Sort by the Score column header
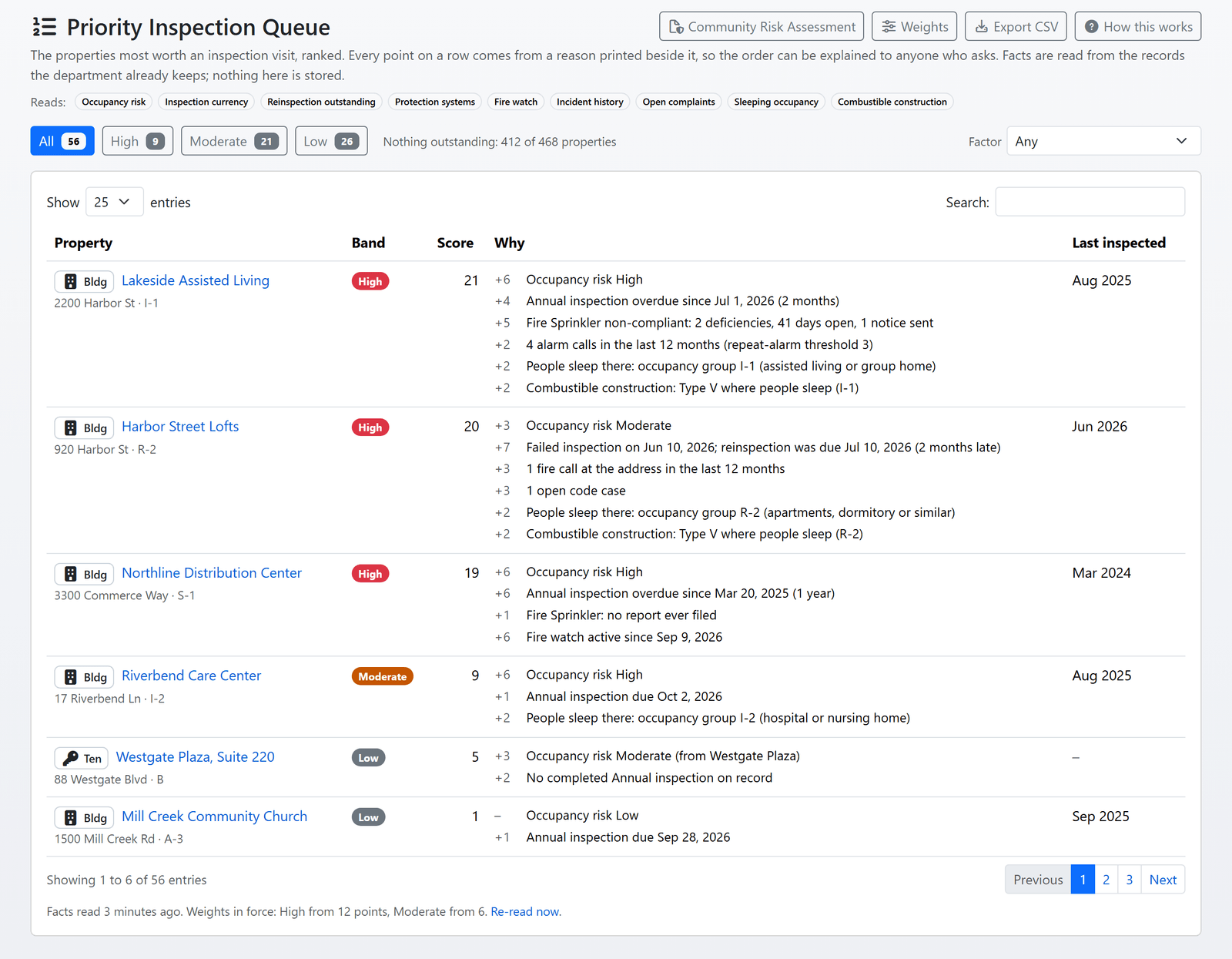 coord(455,243)
